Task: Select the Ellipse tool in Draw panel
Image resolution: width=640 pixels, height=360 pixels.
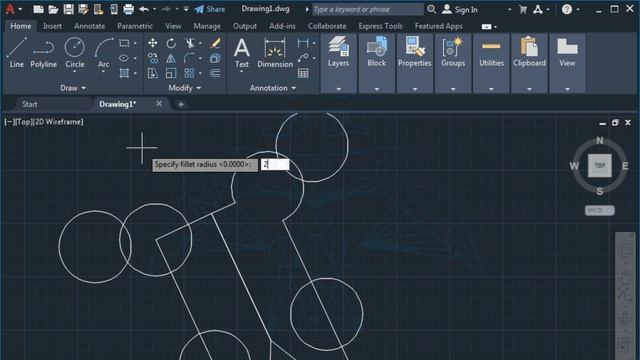Action: point(124,58)
